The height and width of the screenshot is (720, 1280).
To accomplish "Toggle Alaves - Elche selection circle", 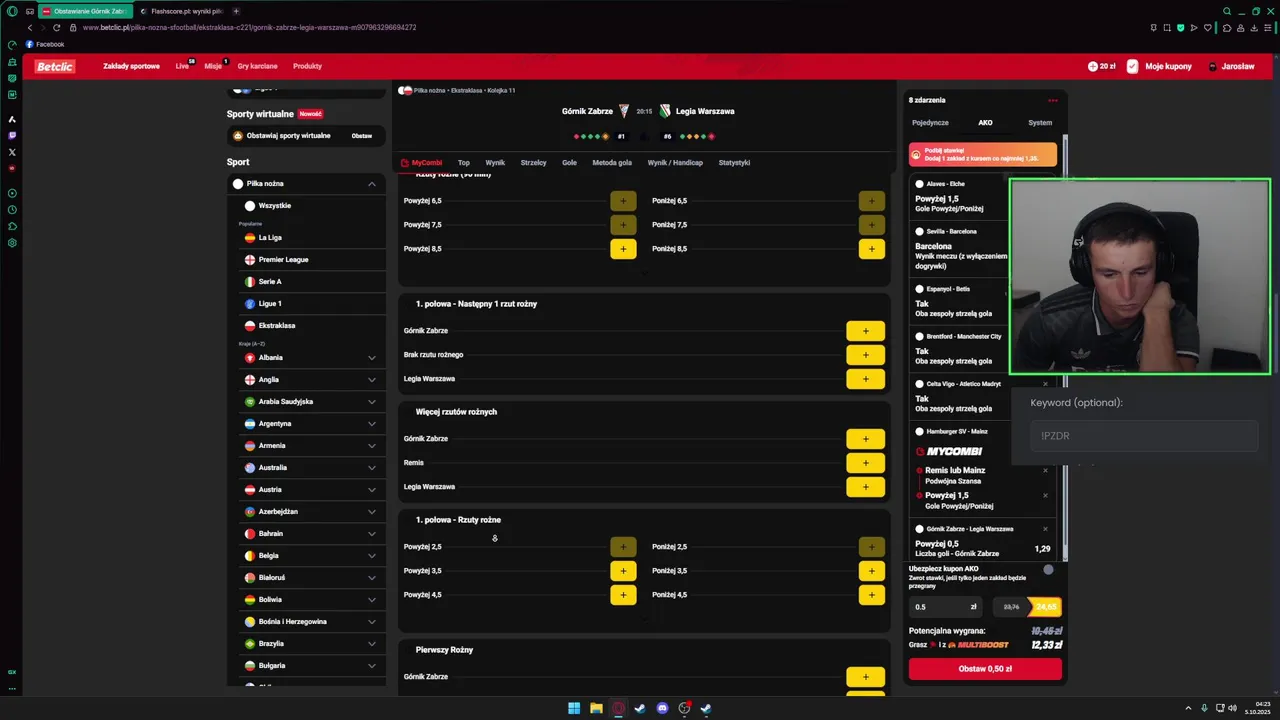I will pos(919,184).
